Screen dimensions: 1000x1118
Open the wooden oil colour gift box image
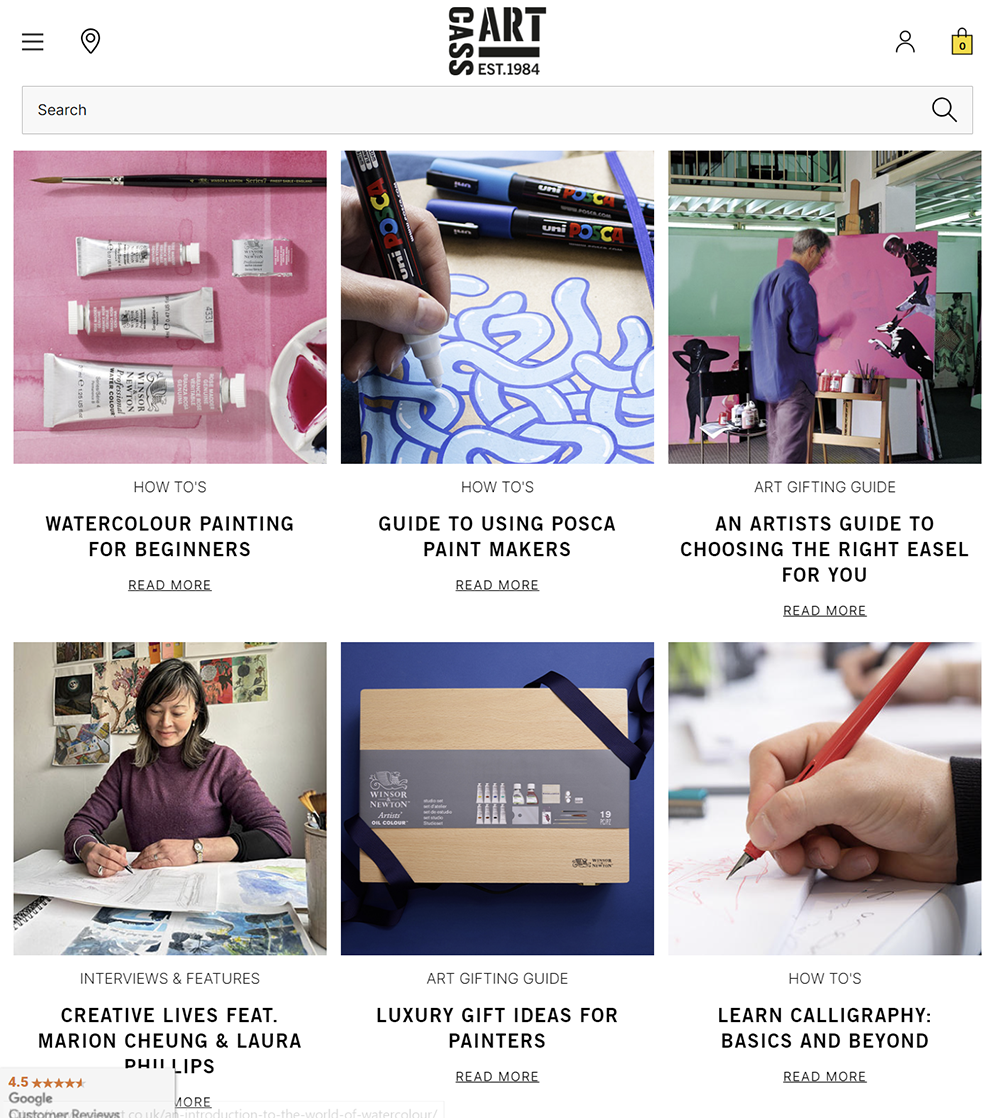(498, 799)
